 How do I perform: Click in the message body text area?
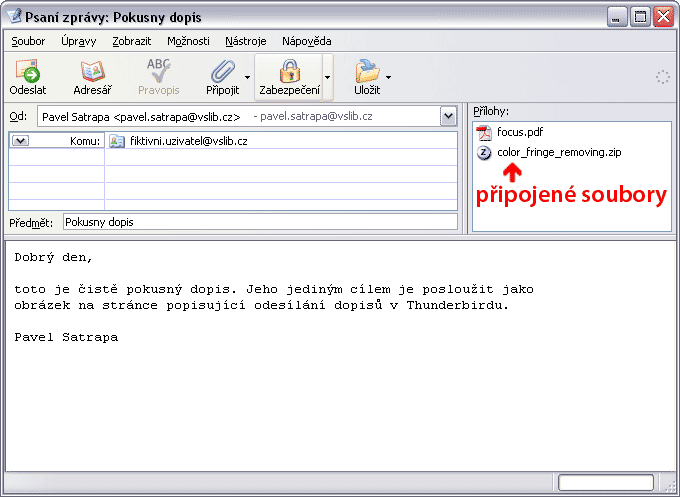pyautogui.click(x=340, y=356)
